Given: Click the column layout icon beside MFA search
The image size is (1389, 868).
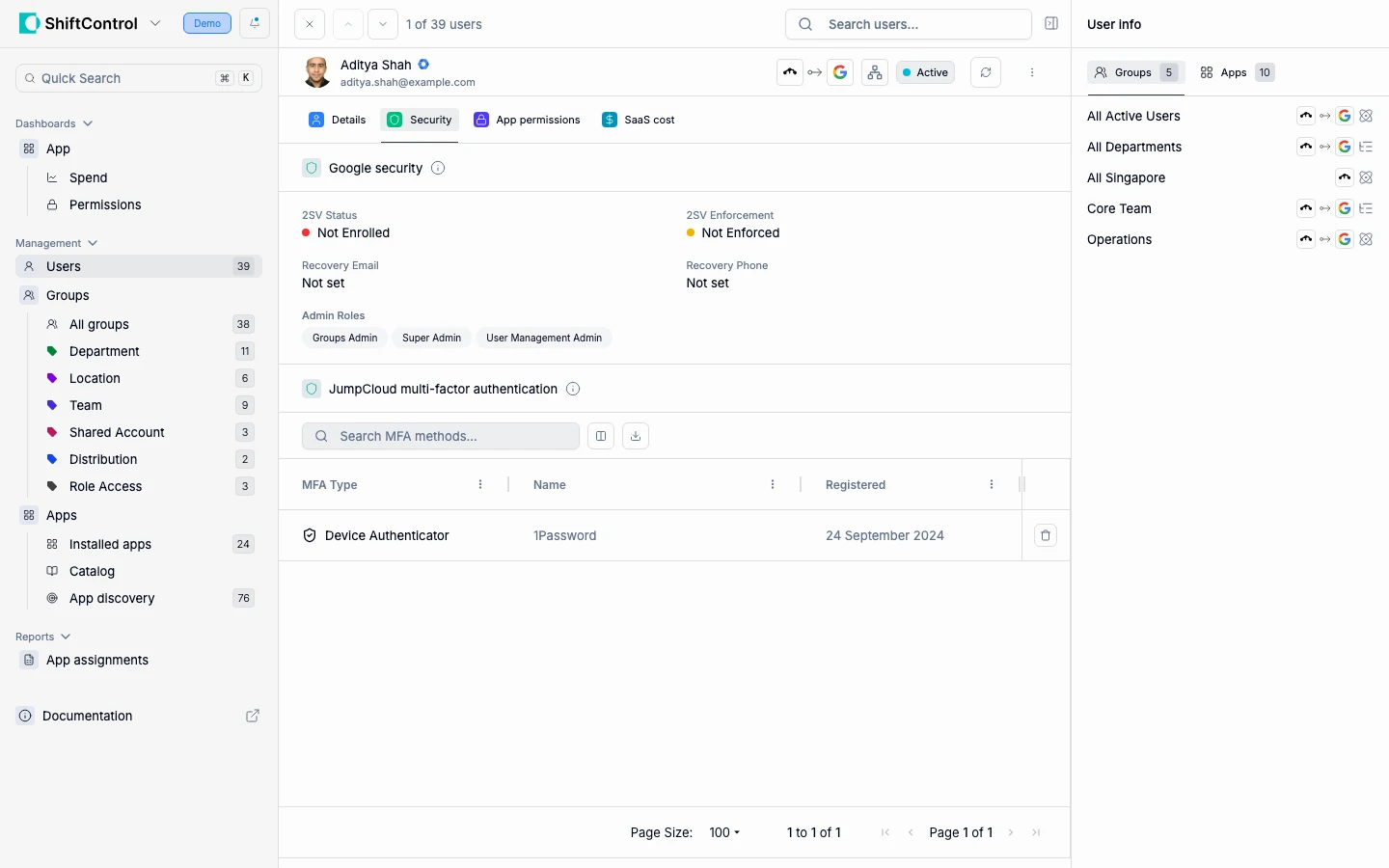Looking at the screenshot, I should (601, 436).
